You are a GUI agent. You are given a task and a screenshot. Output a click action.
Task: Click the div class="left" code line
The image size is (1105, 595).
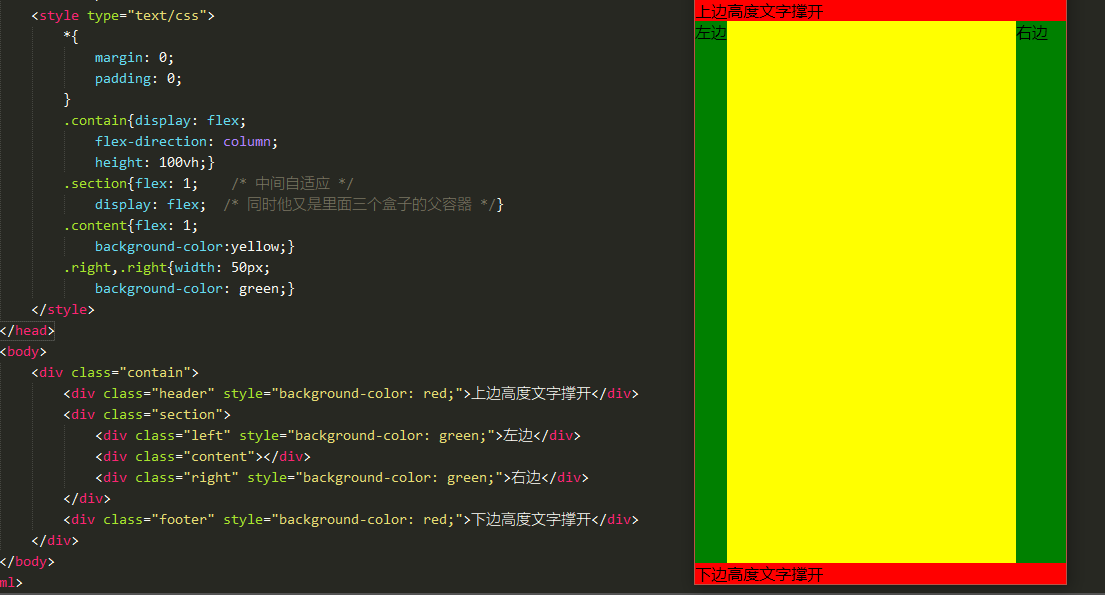coord(338,436)
